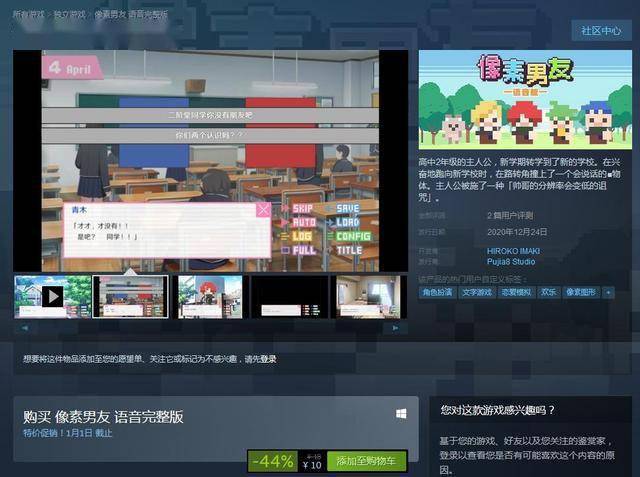Select the 像素图形 tag
Viewport: 640px width, 477px height.
coord(581,292)
